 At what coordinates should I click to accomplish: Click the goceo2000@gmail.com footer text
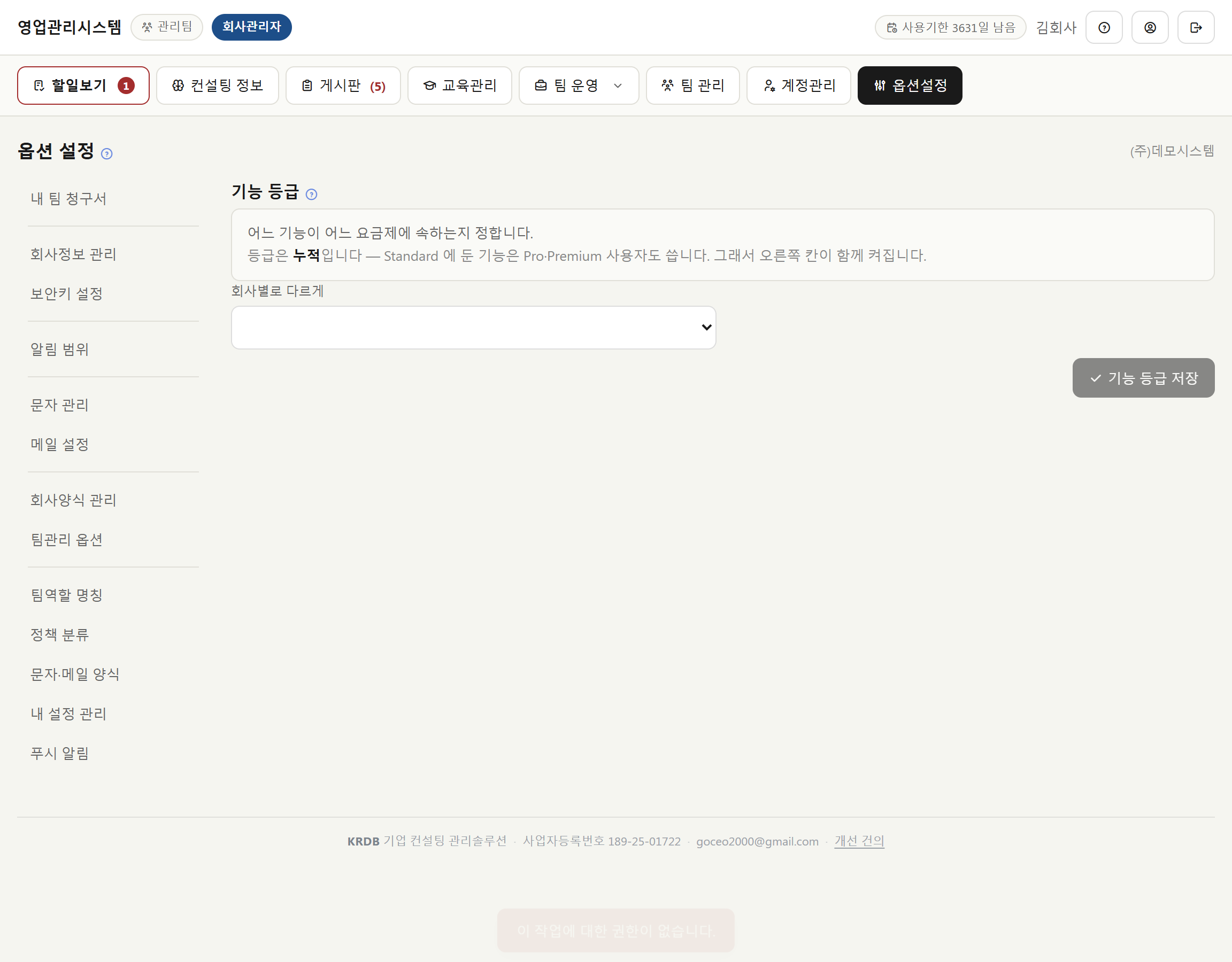[757, 841]
